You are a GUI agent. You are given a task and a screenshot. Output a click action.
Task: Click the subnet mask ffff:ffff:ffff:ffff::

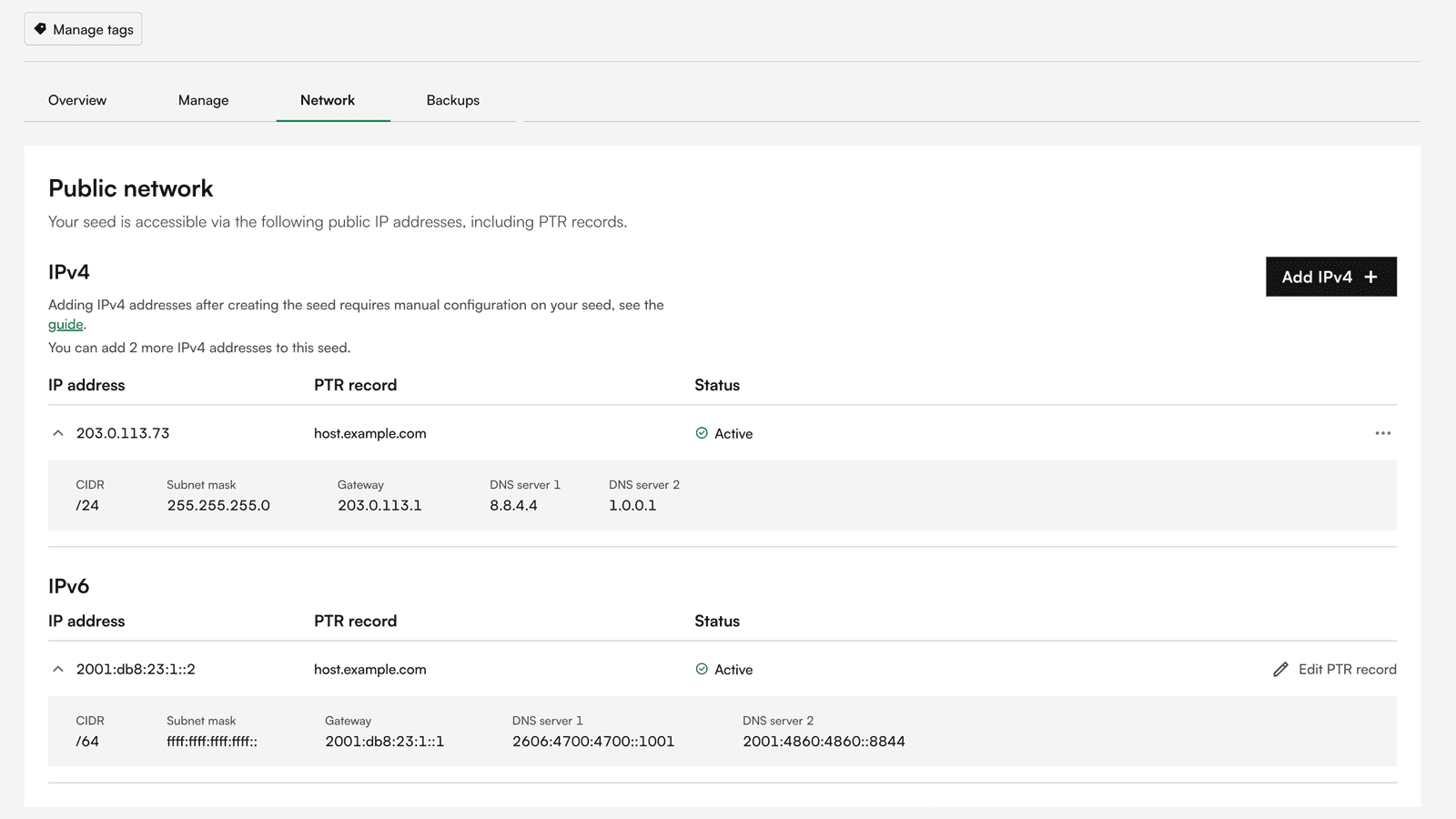click(x=212, y=741)
